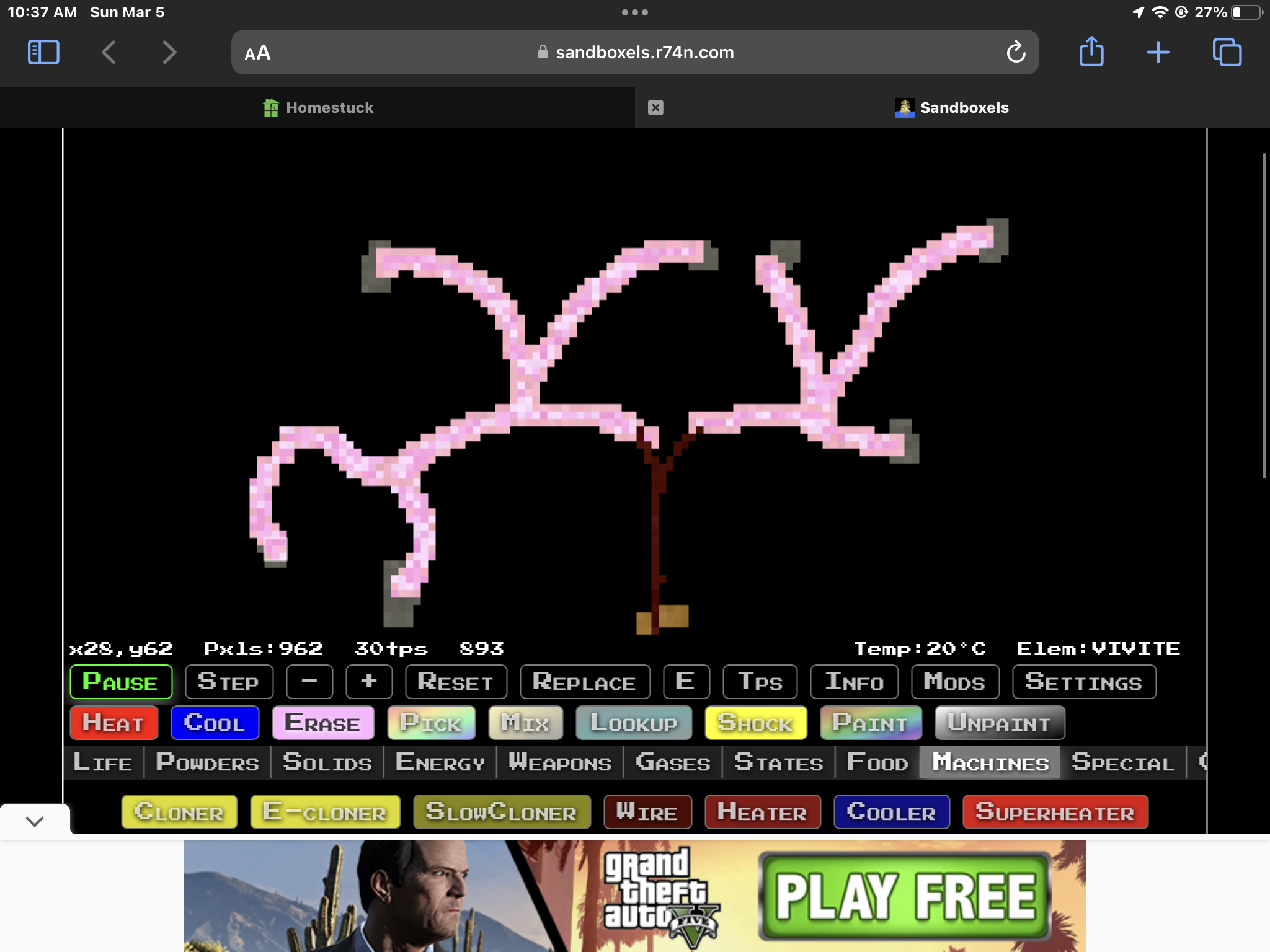1270x952 pixels.
Task: Switch to the Special category
Action: coord(1122,762)
